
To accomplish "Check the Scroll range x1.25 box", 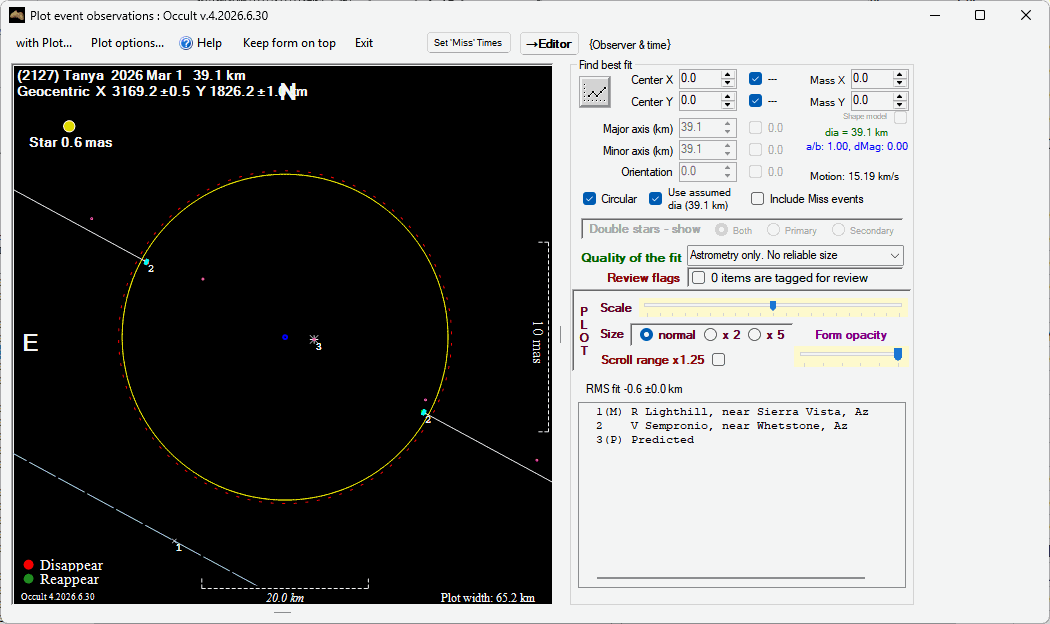I will pos(719,360).
